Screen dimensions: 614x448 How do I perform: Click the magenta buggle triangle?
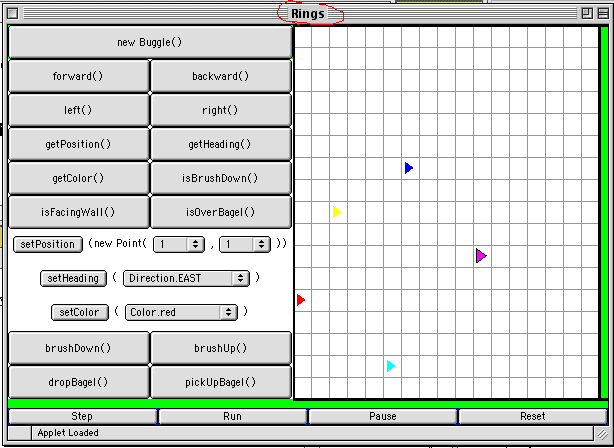tap(481, 256)
